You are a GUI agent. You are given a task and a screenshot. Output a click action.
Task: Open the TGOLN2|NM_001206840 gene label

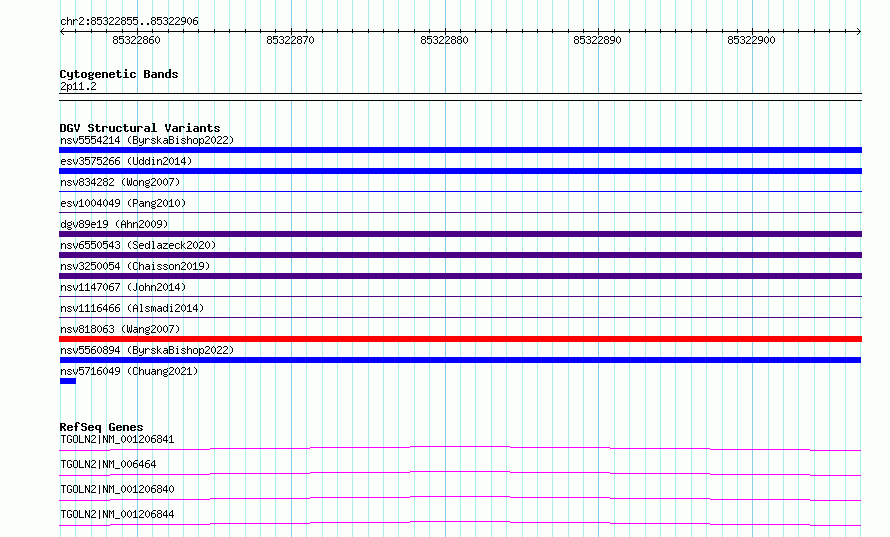(x=117, y=489)
